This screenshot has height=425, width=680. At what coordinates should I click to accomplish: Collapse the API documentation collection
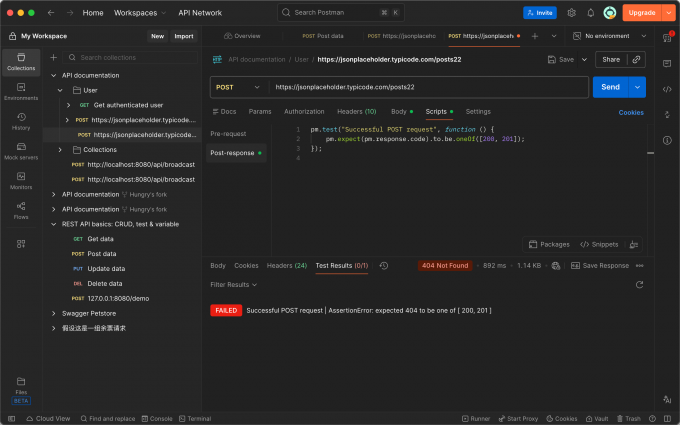53,75
